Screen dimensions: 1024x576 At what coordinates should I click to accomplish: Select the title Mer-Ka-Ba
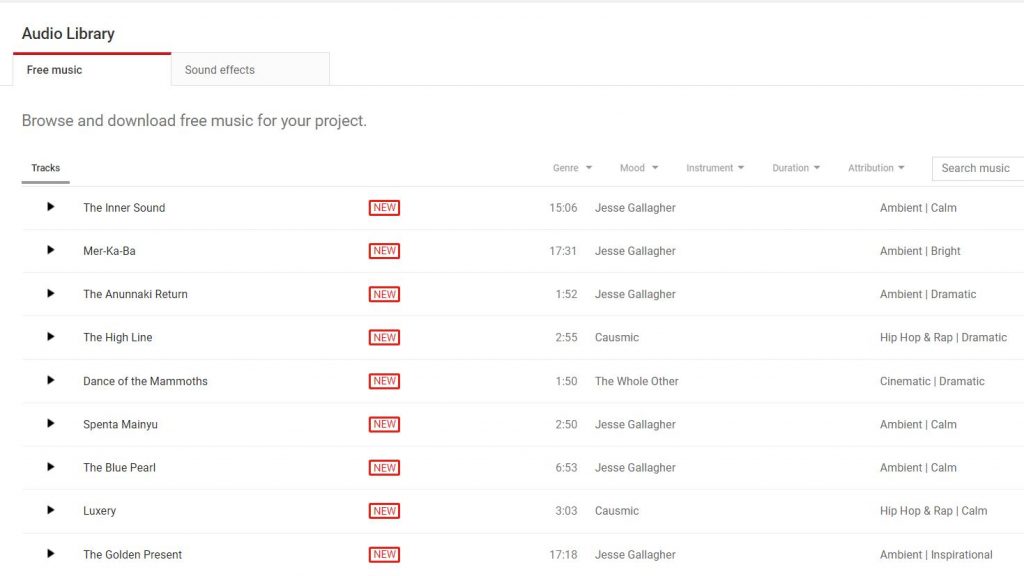[x=109, y=251]
